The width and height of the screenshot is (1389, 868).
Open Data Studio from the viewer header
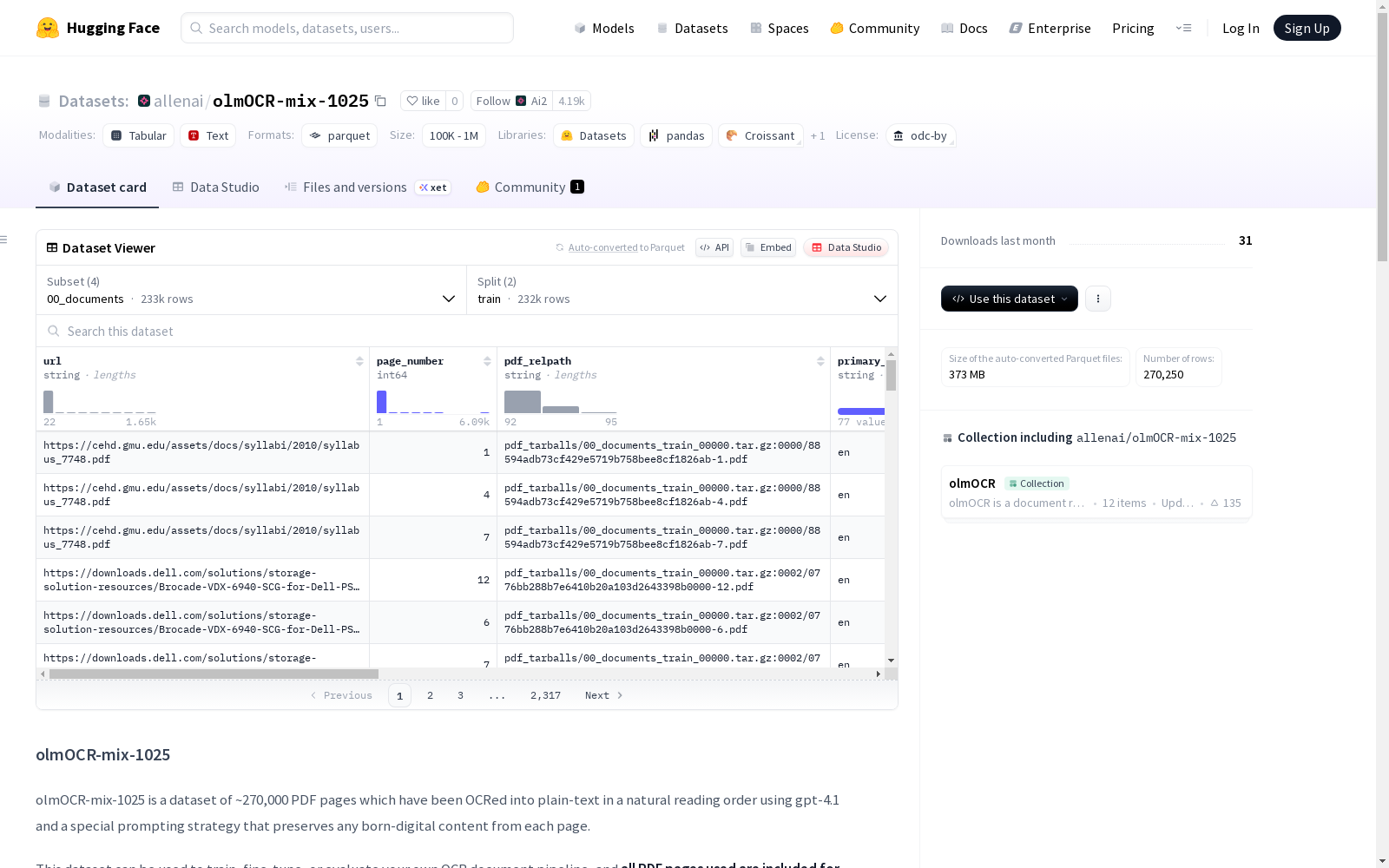[846, 247]
